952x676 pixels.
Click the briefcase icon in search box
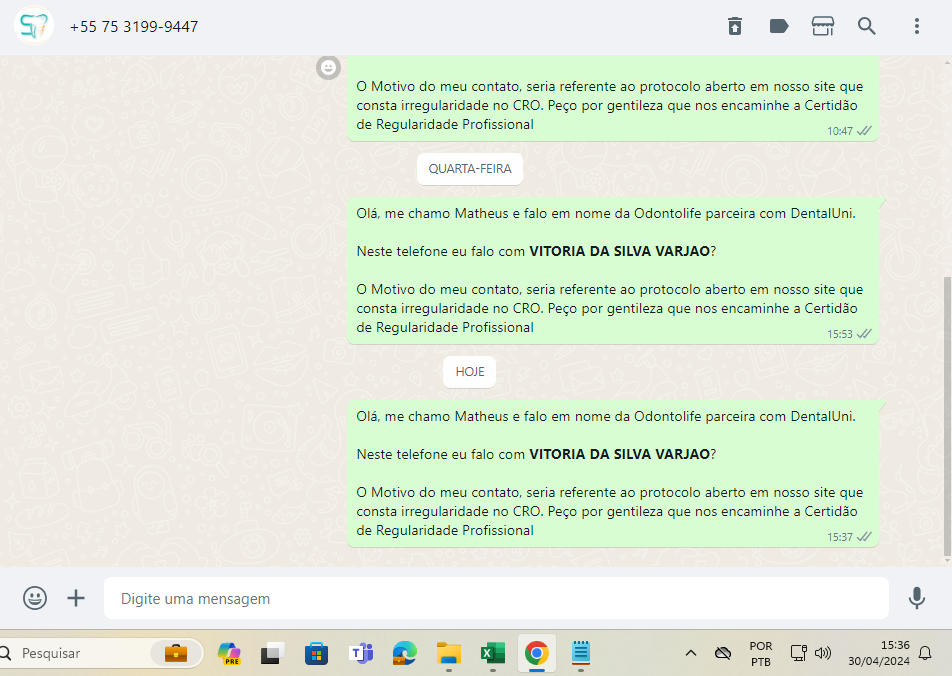click(x=176, y=653)
